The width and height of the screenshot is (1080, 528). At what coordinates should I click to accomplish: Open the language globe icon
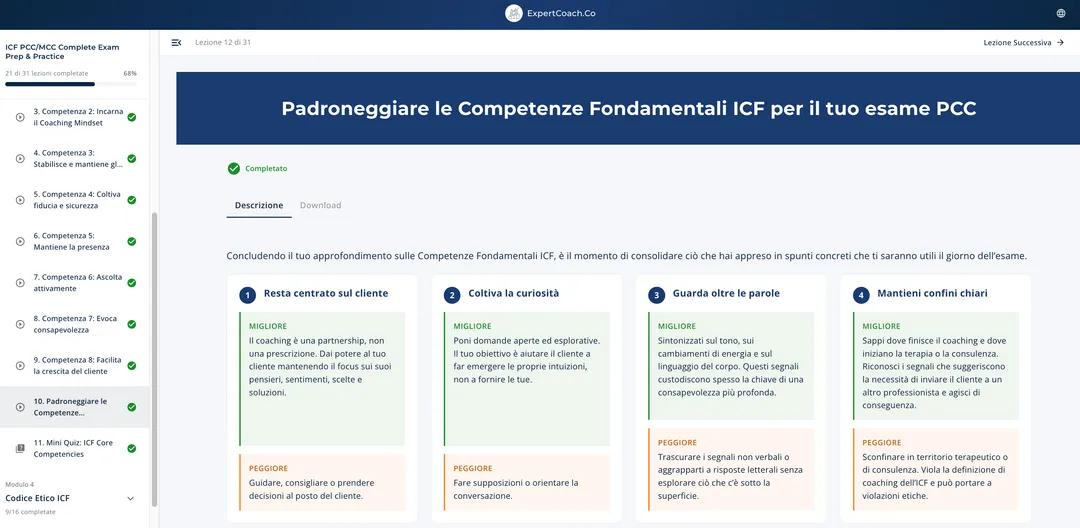point(1061,13)
